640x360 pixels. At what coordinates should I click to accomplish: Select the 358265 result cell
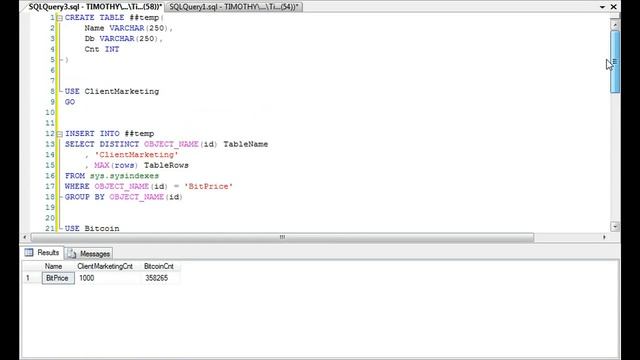(x=160, y=278)
